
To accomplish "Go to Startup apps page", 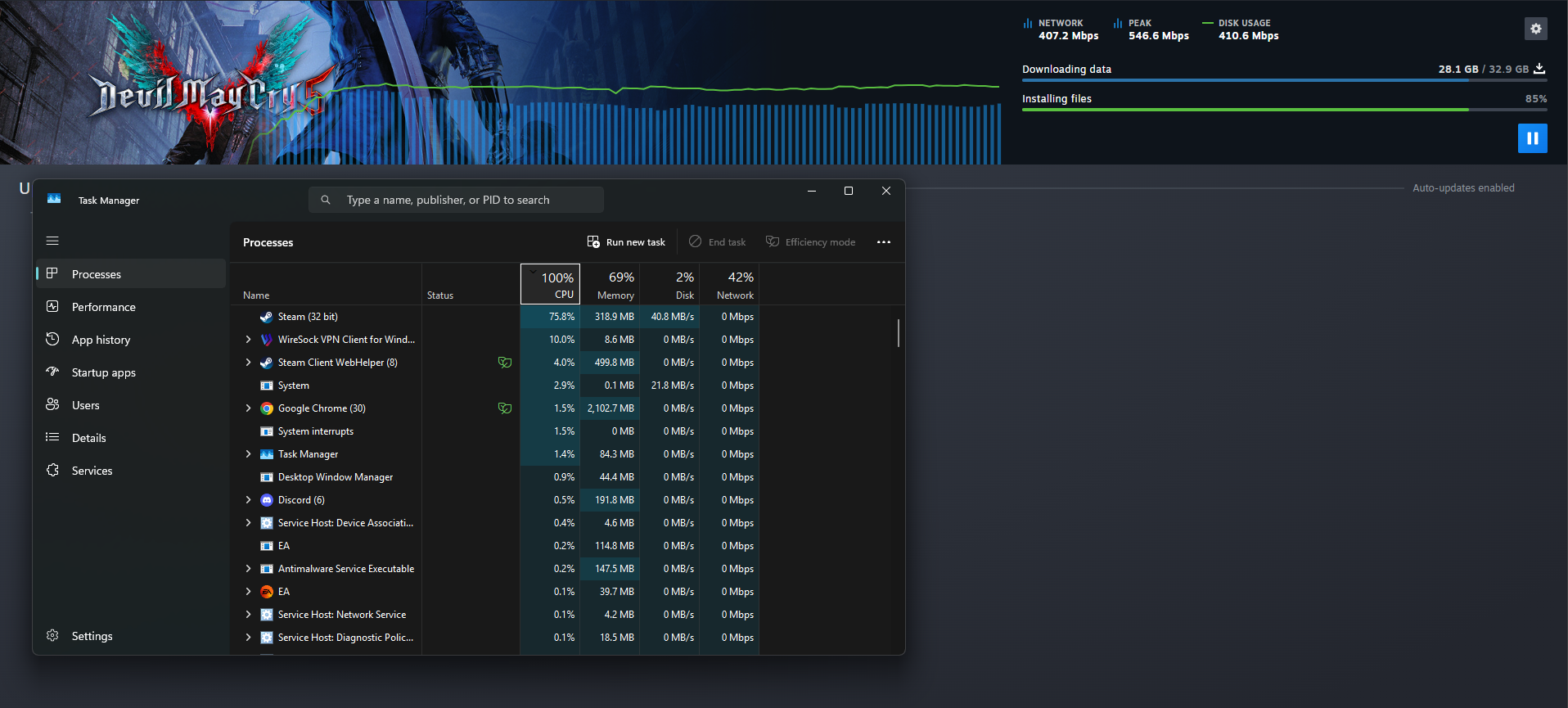I will [x=131, y=372].
